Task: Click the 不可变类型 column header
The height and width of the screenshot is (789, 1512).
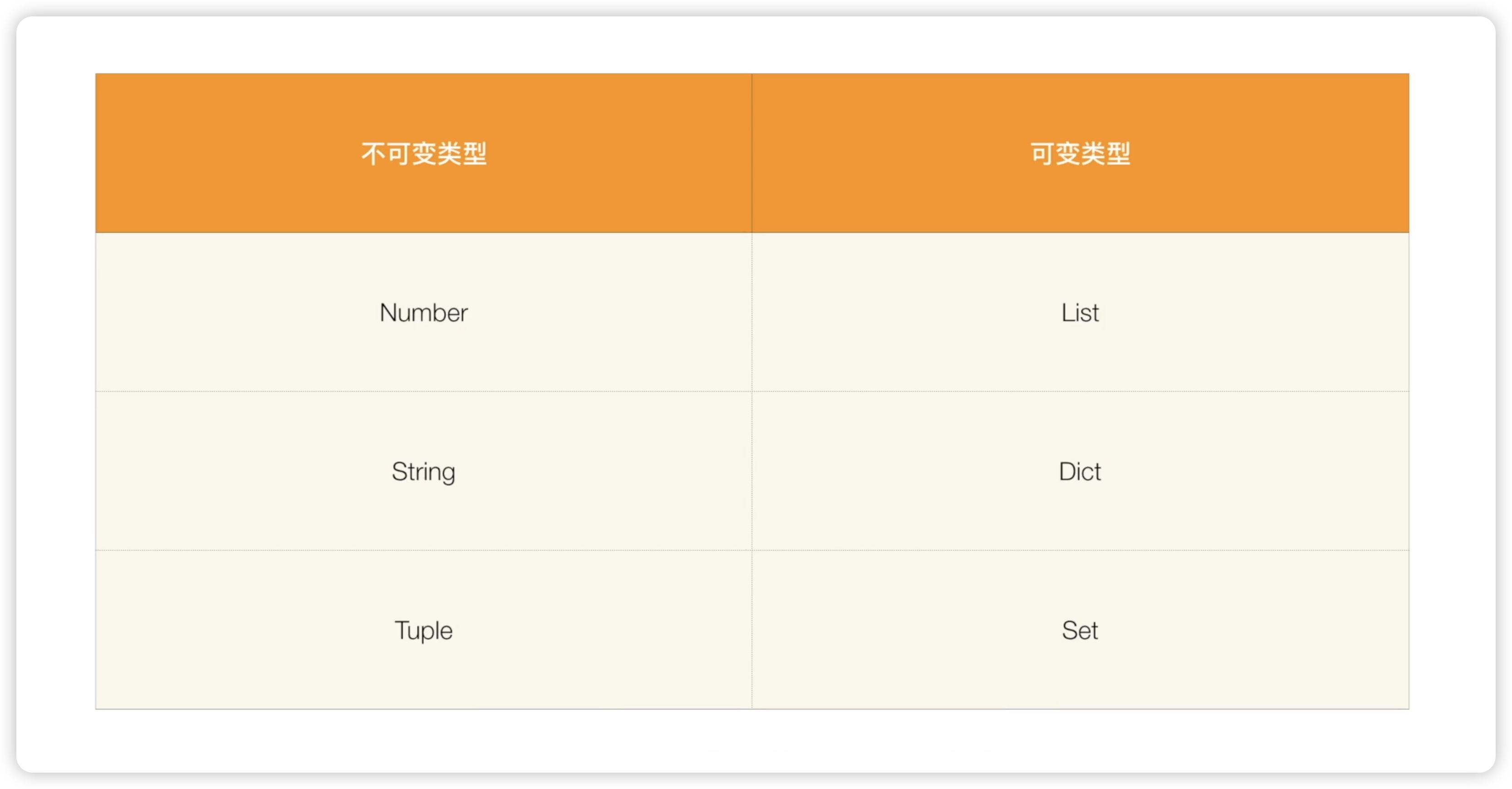Action: [423, 153]
